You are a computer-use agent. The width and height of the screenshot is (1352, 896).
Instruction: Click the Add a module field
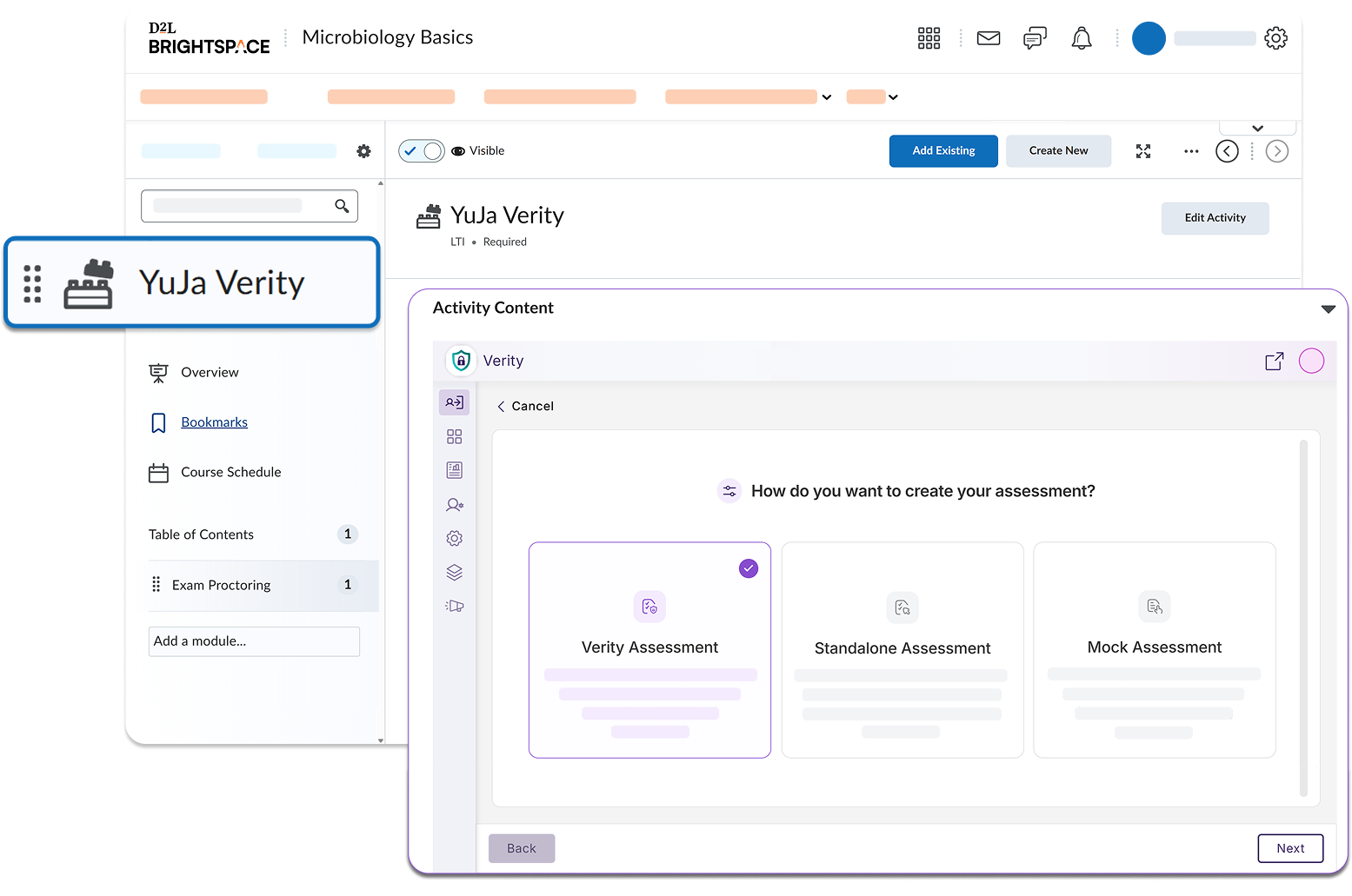point(254,641)
